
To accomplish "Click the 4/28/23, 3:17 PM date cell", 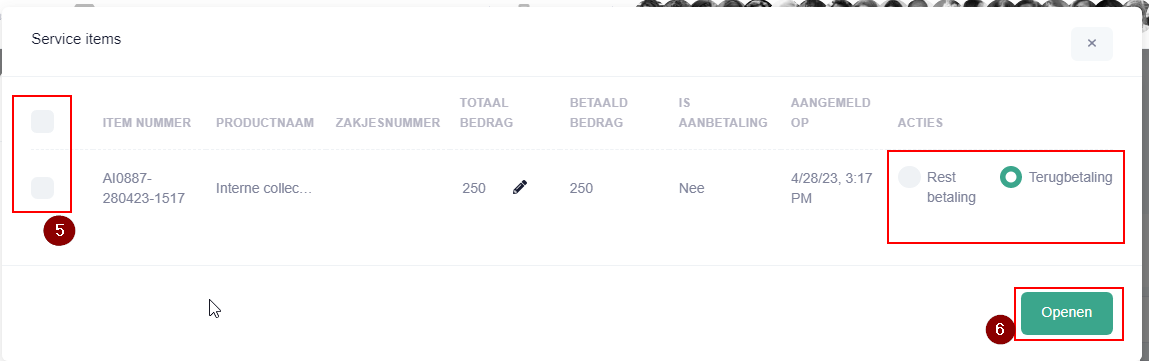I will point(832,187).
